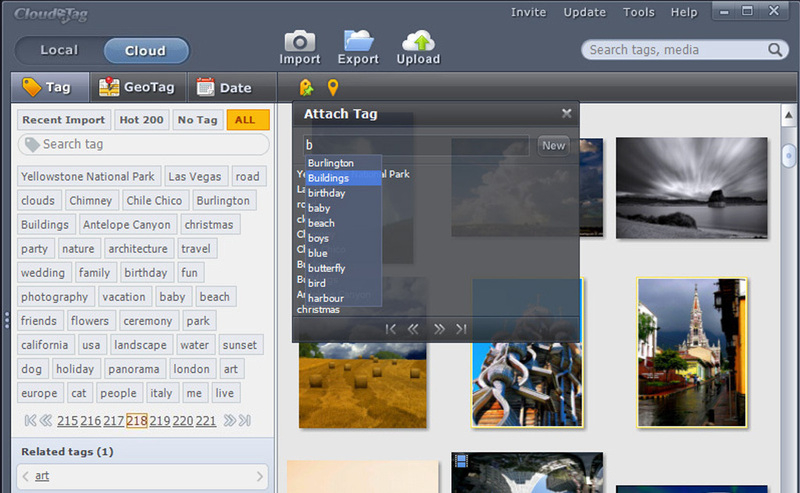The image size is (800, 493).
Task: Click the Upload cloud icon
Action: (418, 41)
